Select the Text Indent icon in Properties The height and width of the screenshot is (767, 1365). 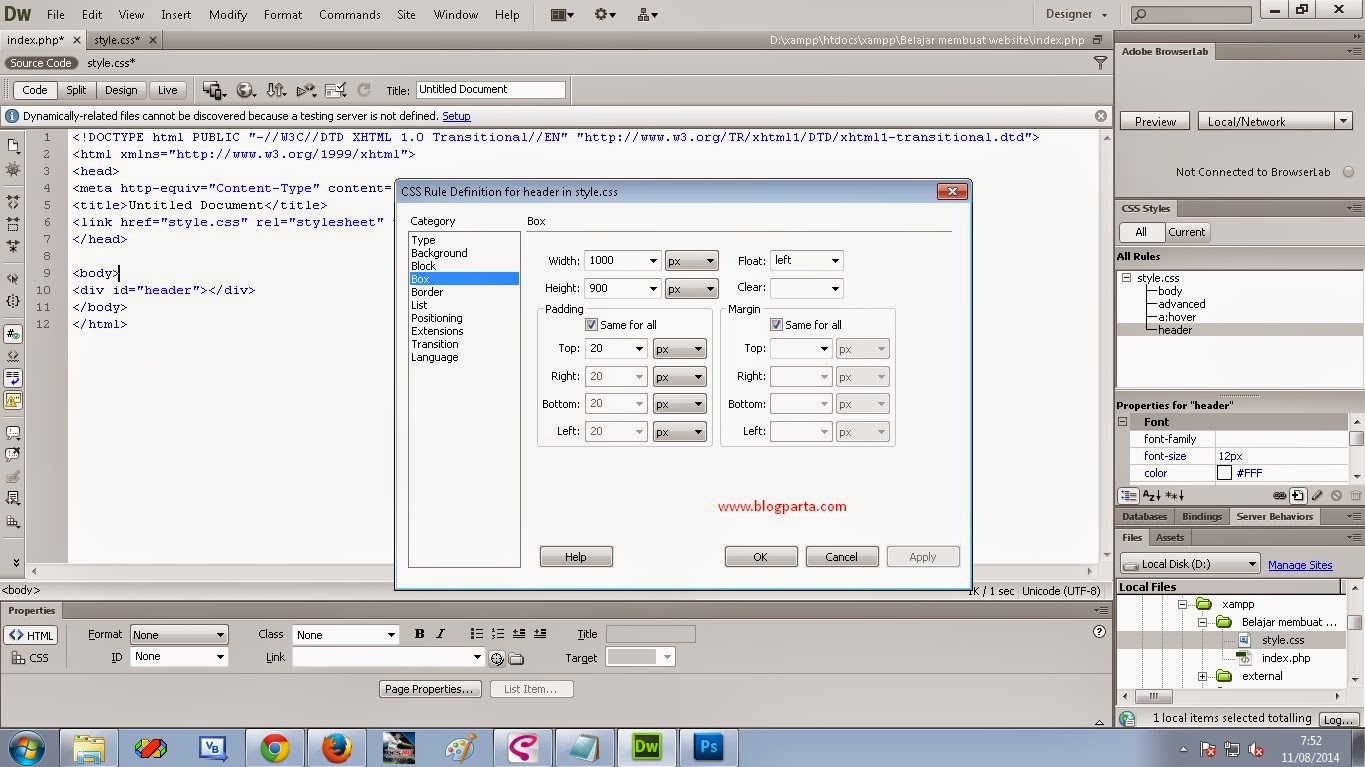(540, 633)
